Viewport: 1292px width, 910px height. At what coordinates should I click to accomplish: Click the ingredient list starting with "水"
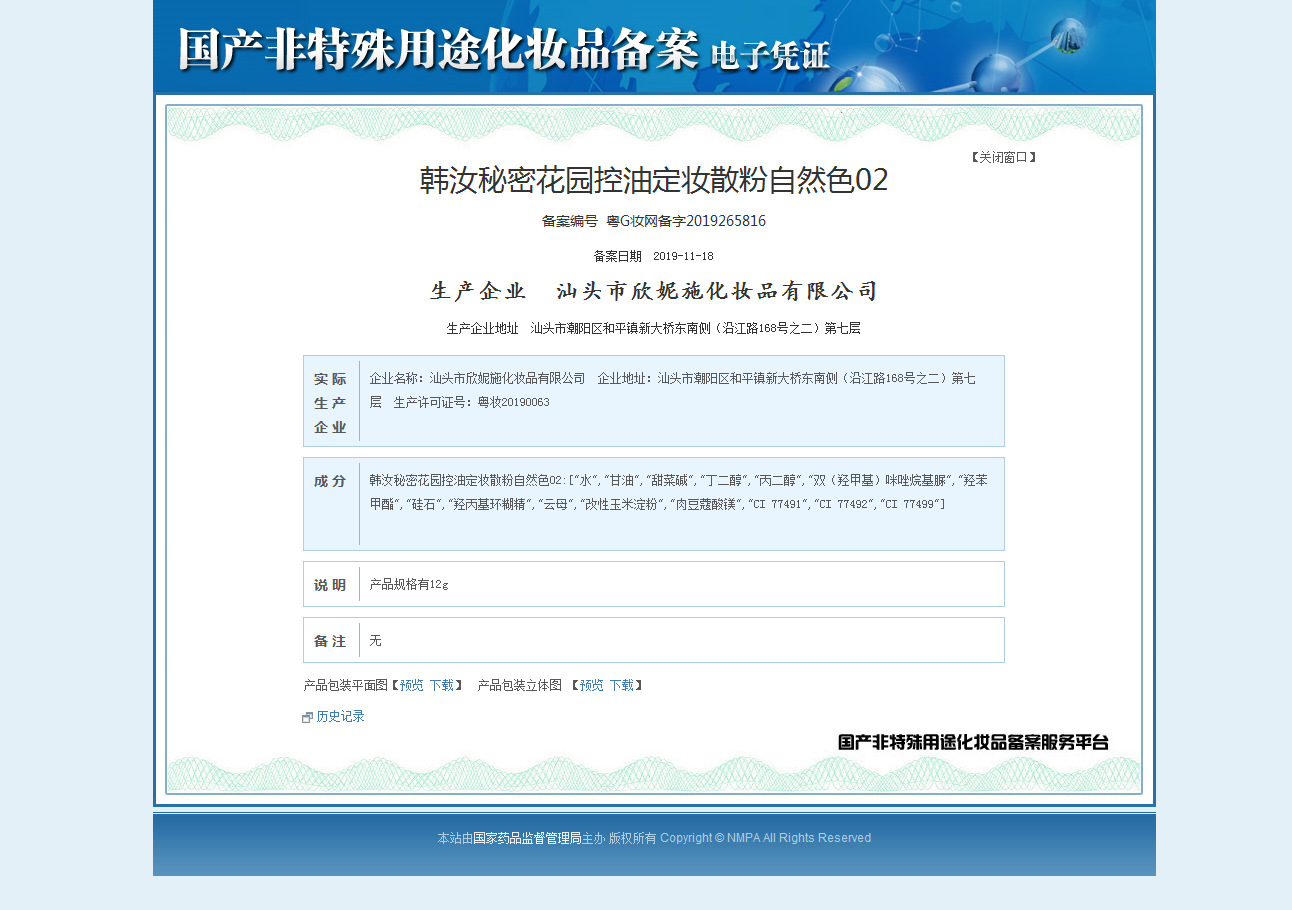coord(678,492)
